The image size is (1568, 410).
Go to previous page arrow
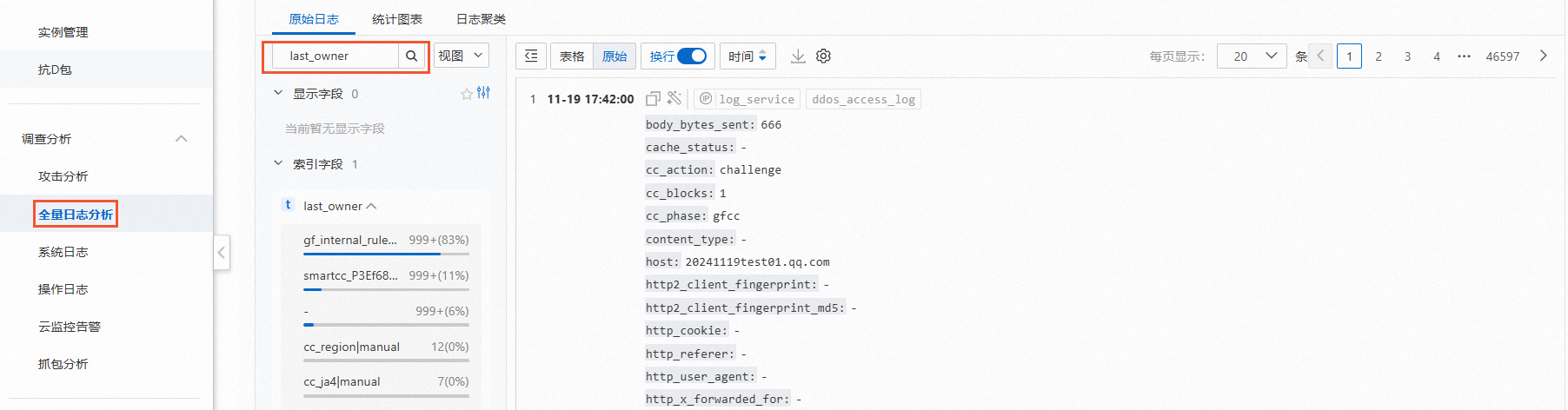tap(1320, 56)
